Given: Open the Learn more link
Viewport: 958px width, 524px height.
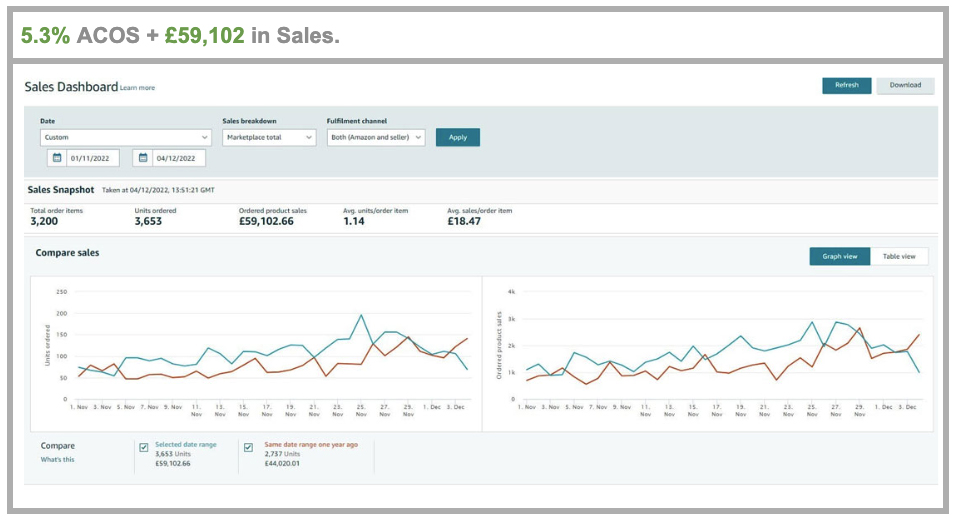Looking at the screenshot, I should [138, 88].
